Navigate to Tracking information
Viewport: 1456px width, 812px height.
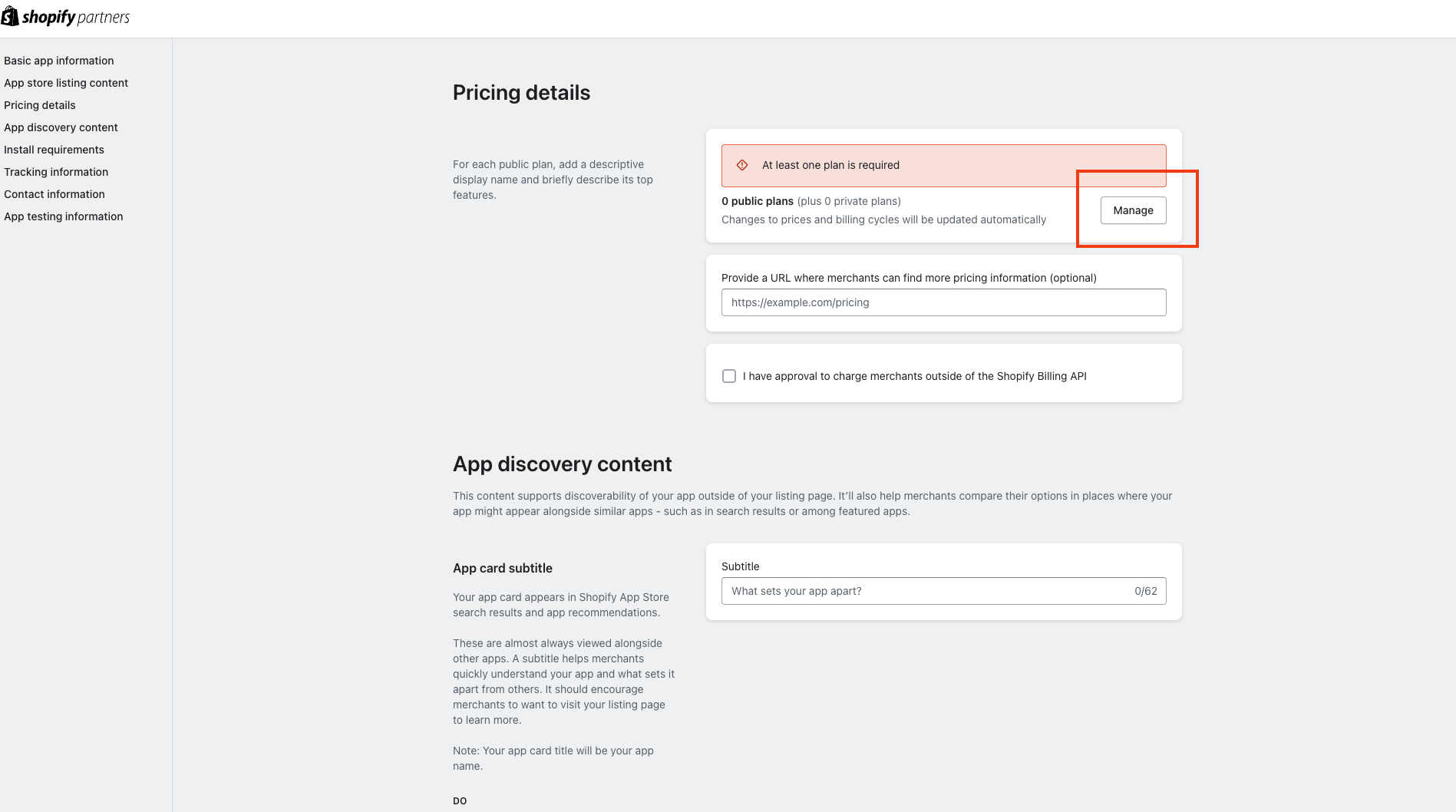(56, 172)
